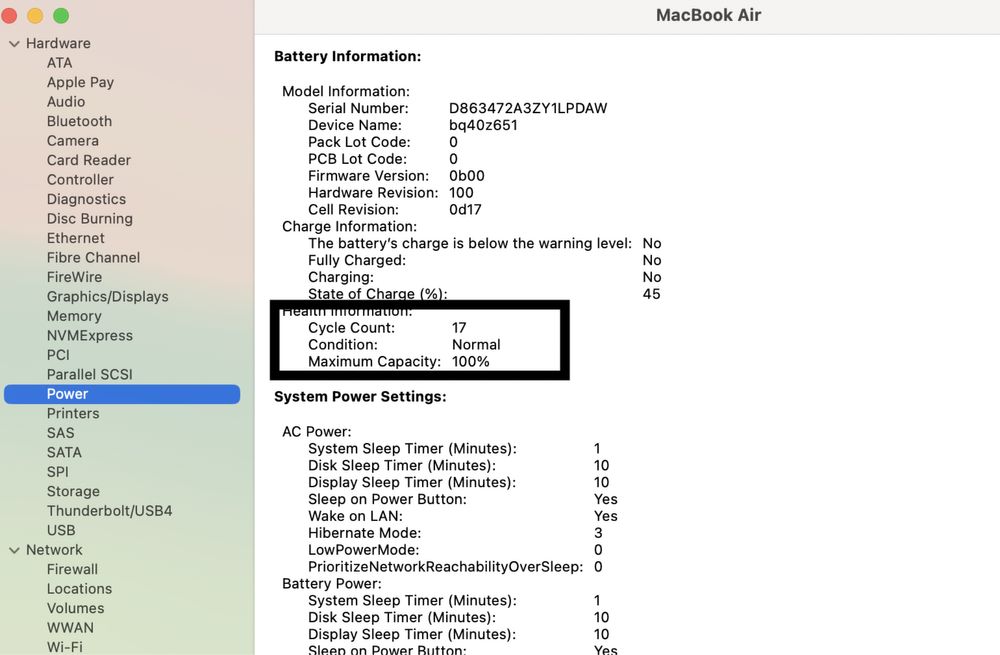Click the yellow minimize window button
The image size is (1000, 655).
point(35,15)
